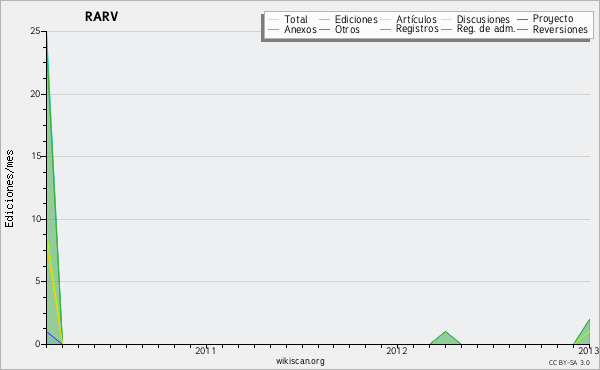Click the green Ediciones line swatch
The width and height of the screenshot is (600, 370).
click(x=324, y=20)
